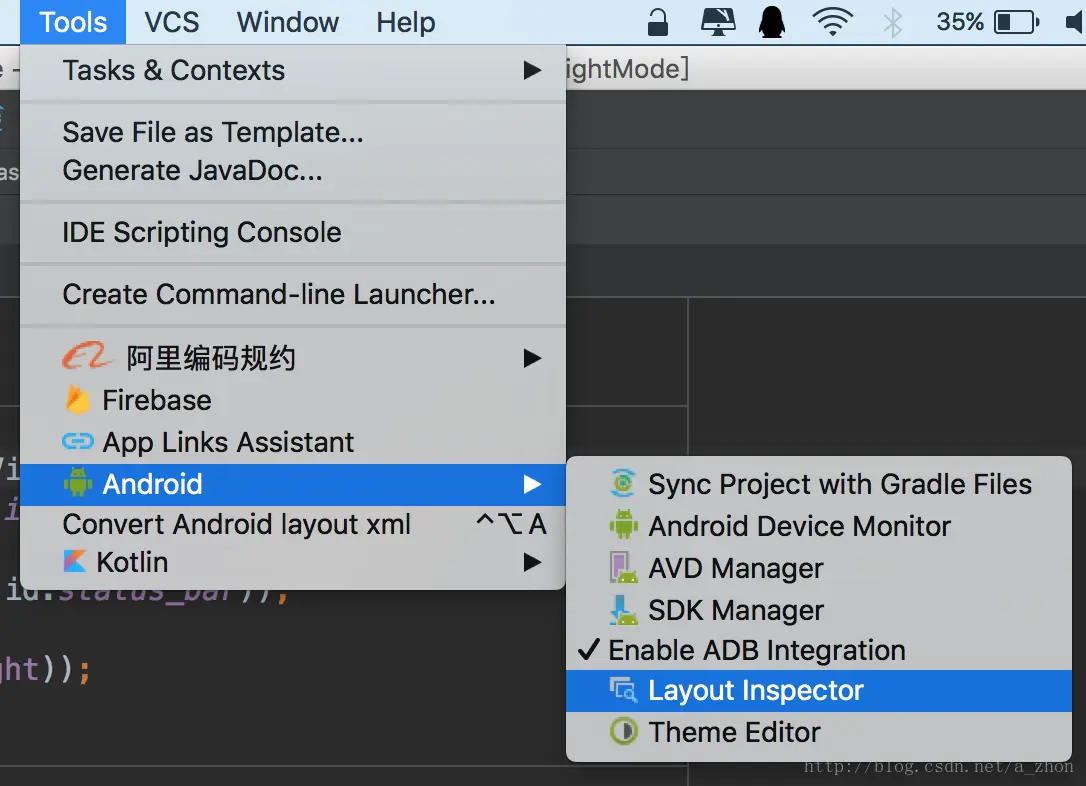Click the Kotlin logo icon
This screenshot has width=1086, height=786.
coord(75,562)
